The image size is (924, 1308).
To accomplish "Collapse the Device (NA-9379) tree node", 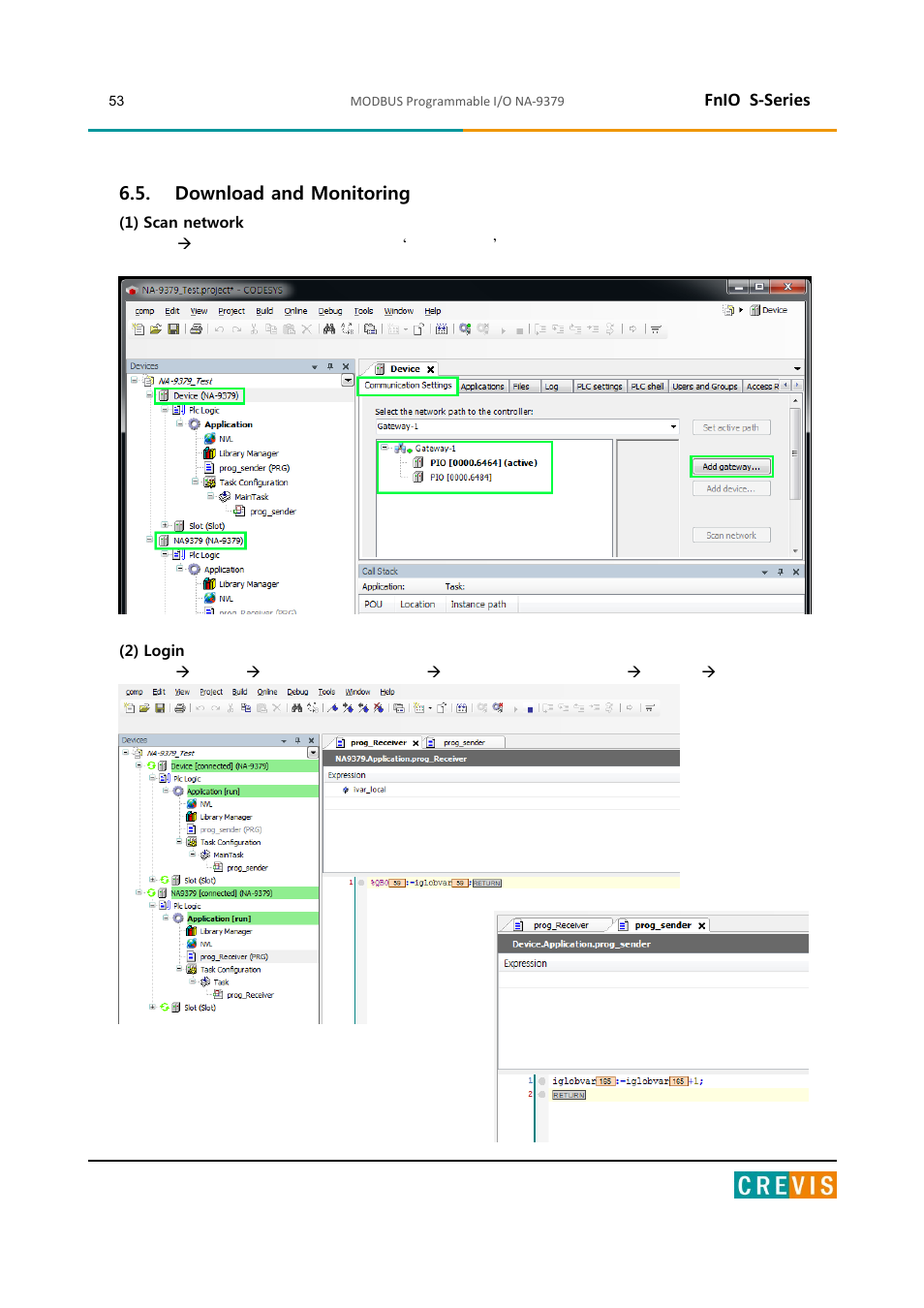I will 149,395.
